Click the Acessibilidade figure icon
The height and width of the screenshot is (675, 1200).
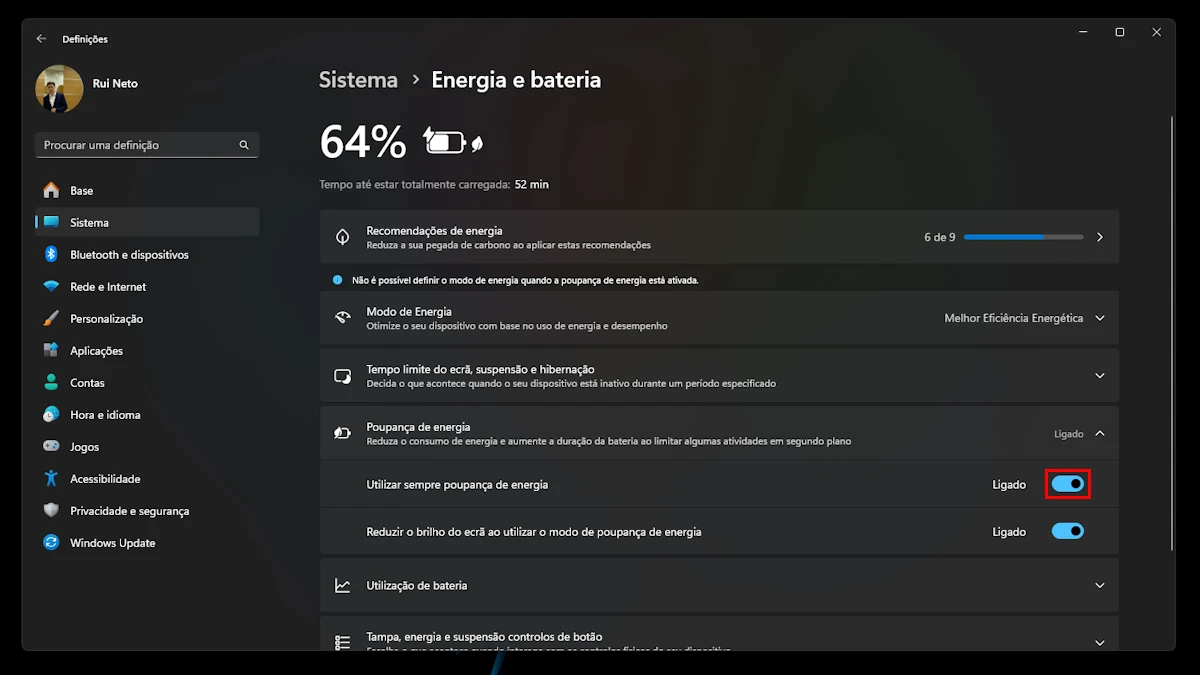(51, 479)
